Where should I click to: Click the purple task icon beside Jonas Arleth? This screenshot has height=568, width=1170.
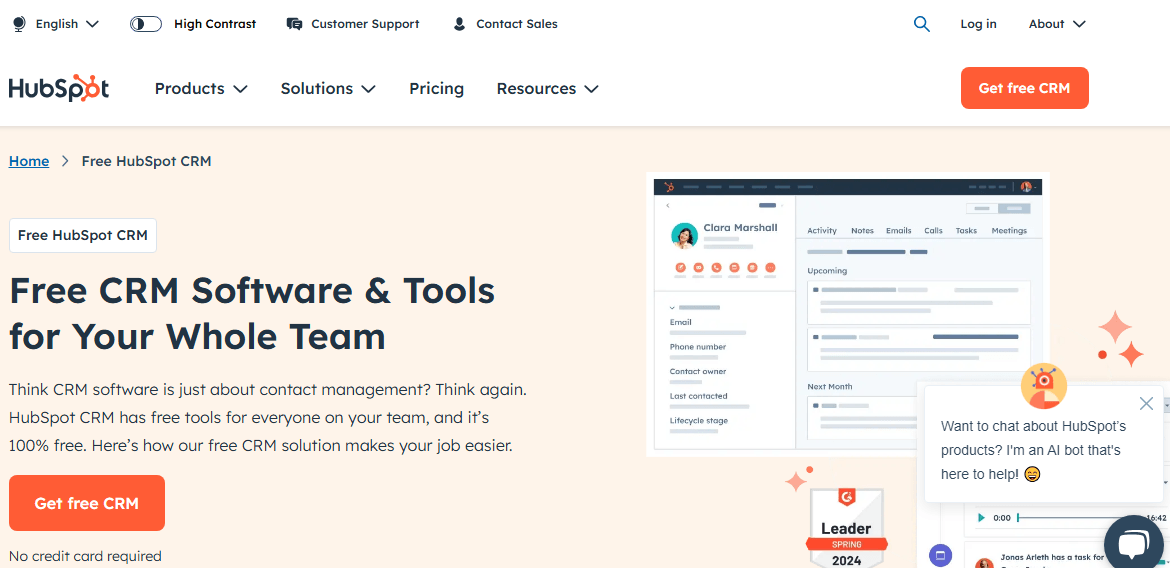(940, 555)
